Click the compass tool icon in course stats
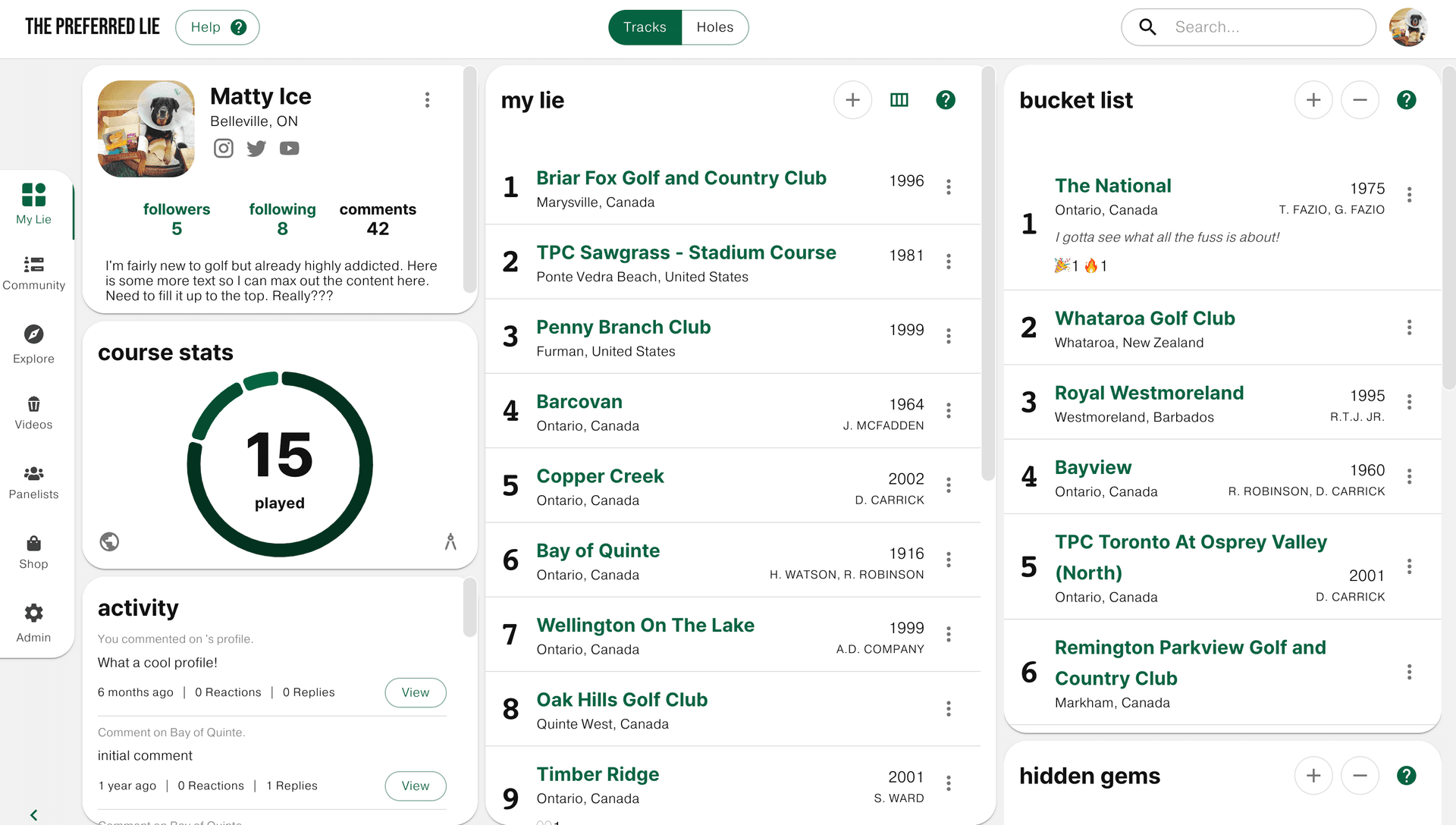This screenshot has width=1456, height=825. [450, 541]
